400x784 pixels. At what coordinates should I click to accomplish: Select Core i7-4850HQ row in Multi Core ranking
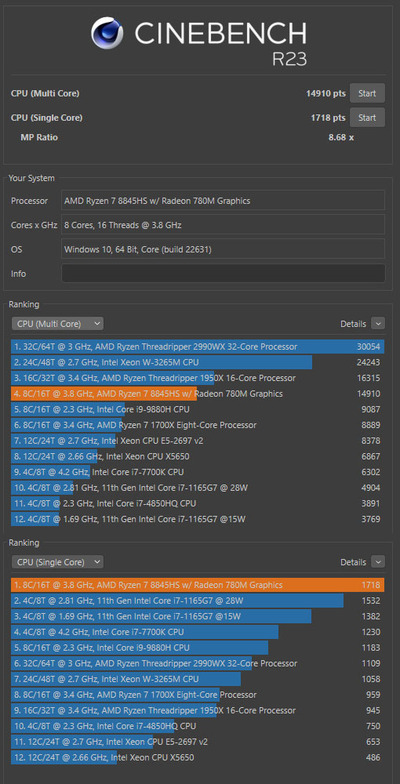198,503
